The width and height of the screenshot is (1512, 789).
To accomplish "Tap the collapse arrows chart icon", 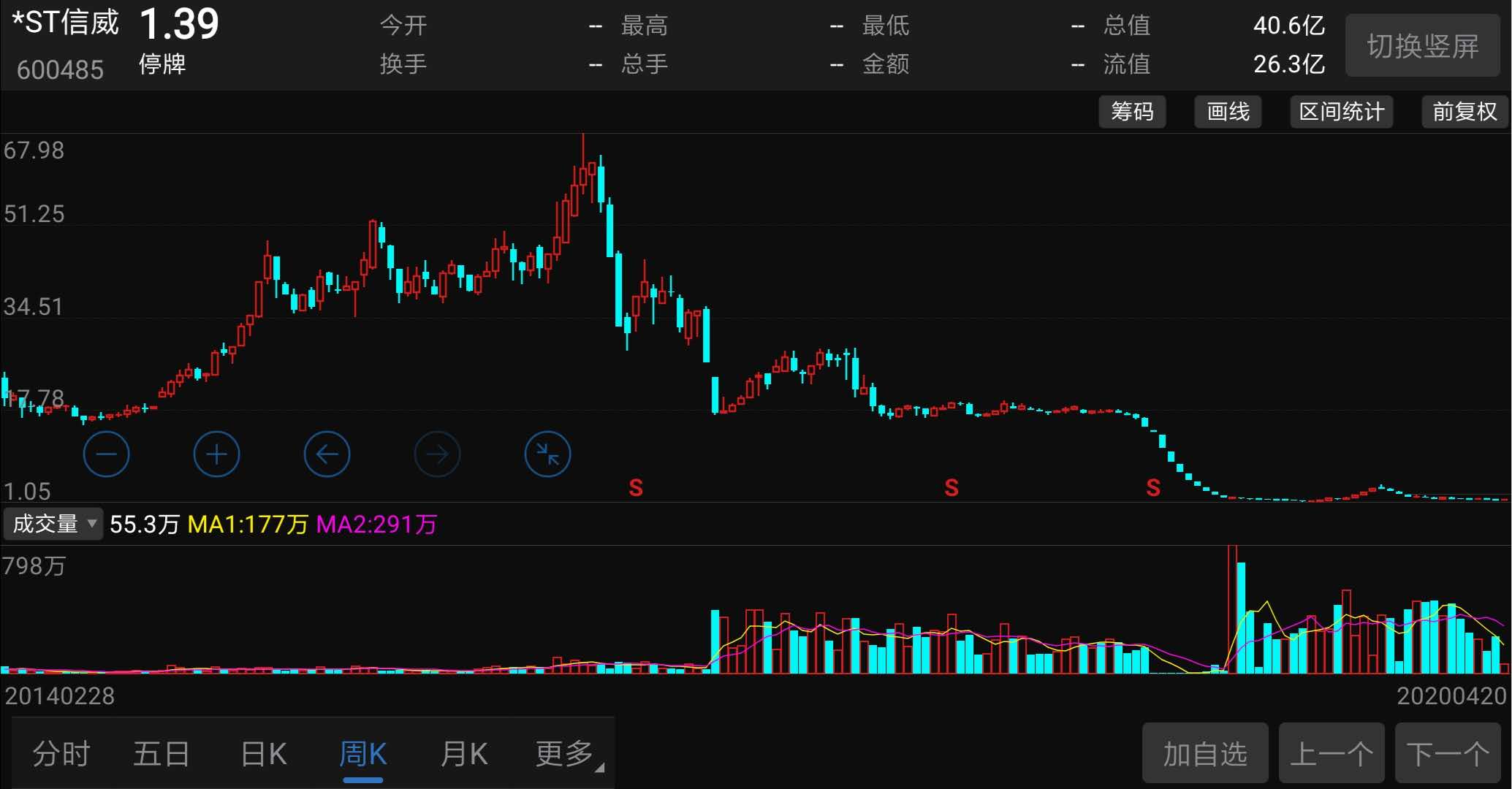I will [548, 454].
